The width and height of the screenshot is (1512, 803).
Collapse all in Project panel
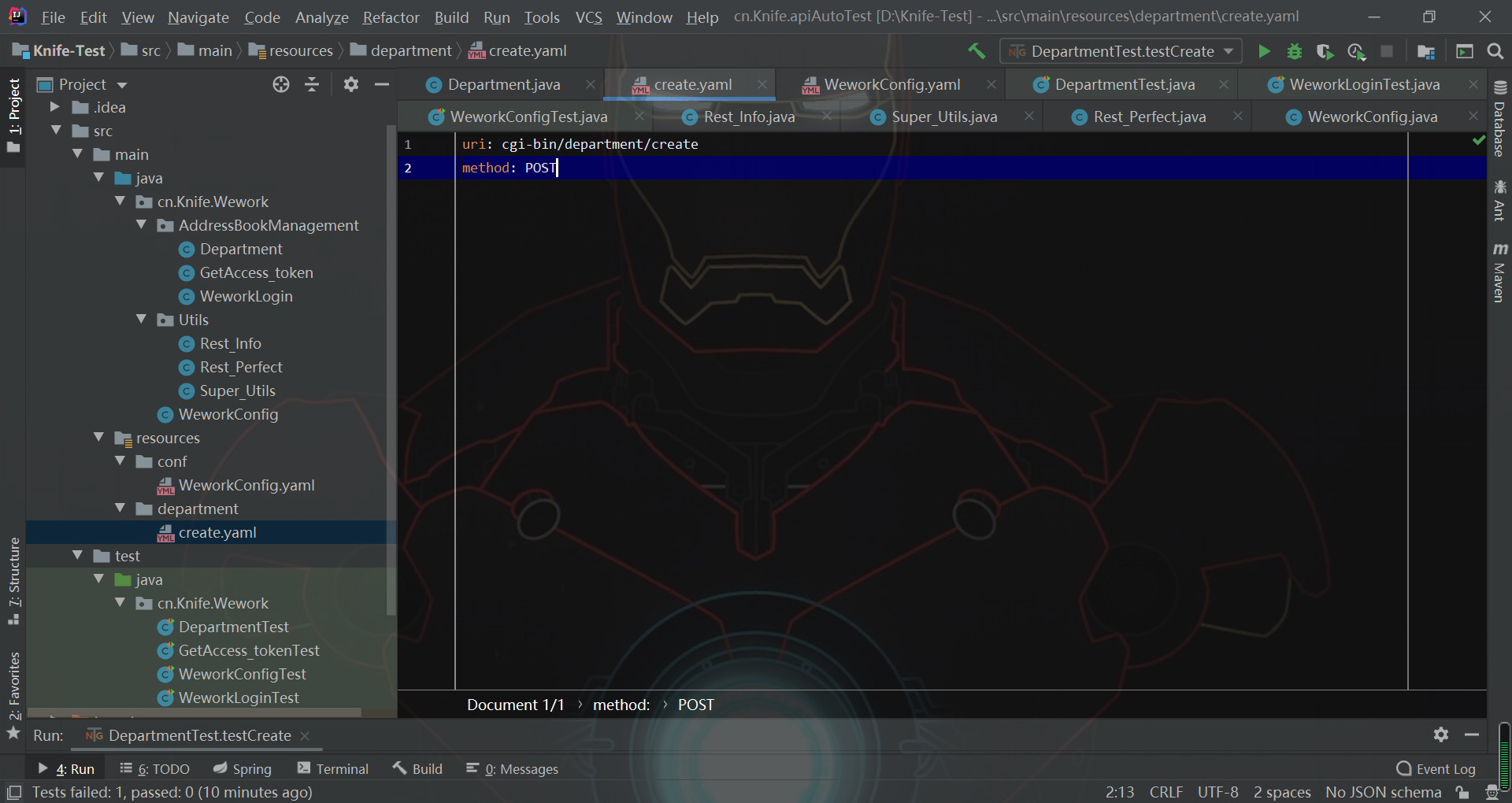(312, 84)
